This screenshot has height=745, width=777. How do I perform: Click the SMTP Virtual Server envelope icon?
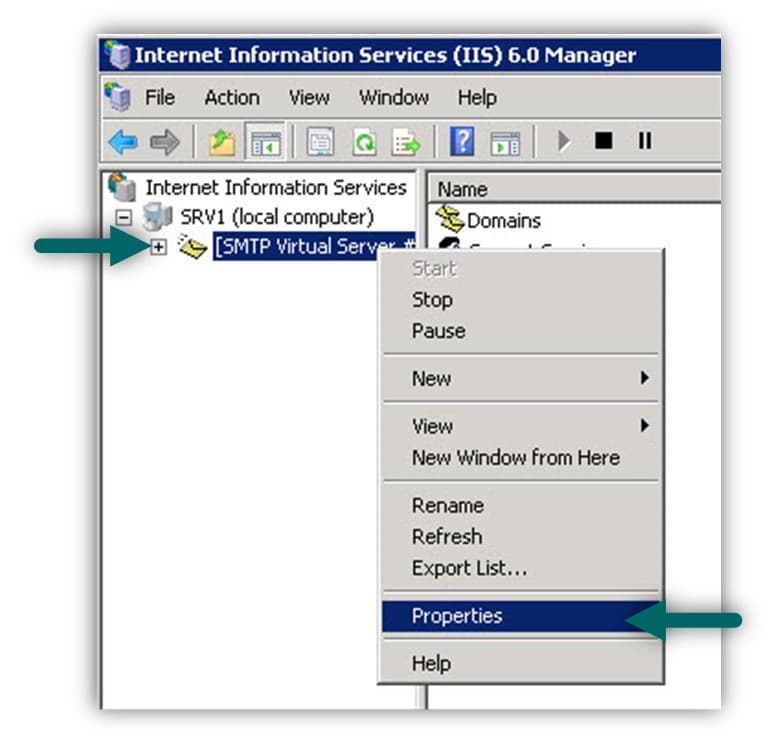193,246
